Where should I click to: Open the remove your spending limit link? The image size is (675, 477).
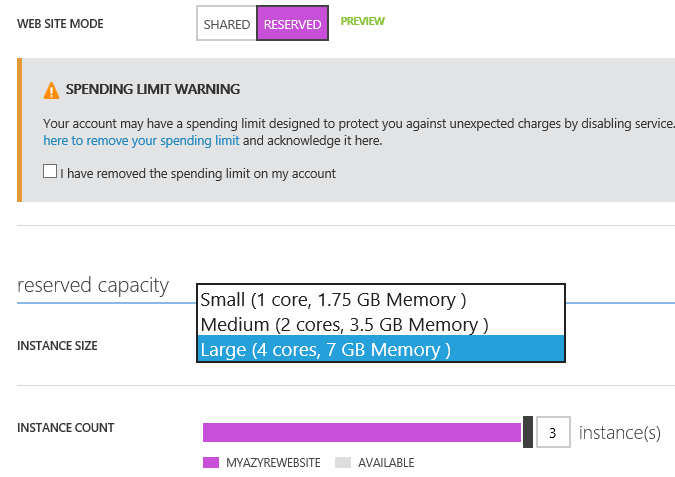tap(141, 141)
